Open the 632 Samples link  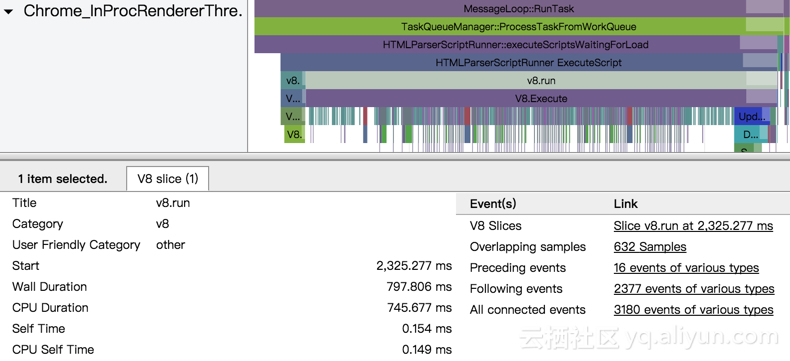point(650,247)
